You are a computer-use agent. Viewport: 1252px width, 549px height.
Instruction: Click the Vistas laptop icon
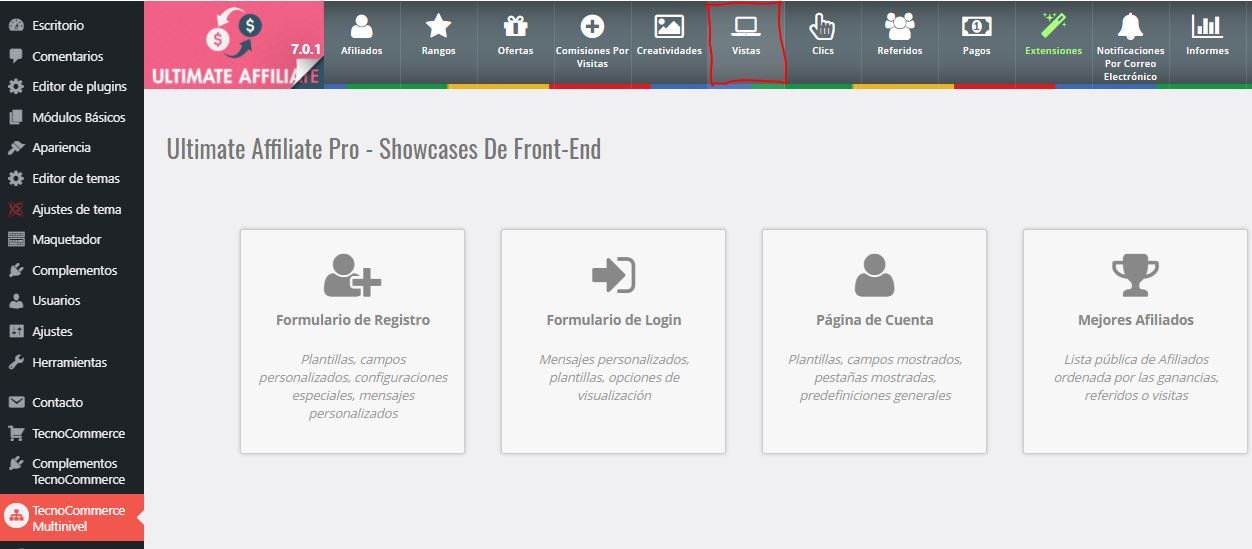[746, 27]
